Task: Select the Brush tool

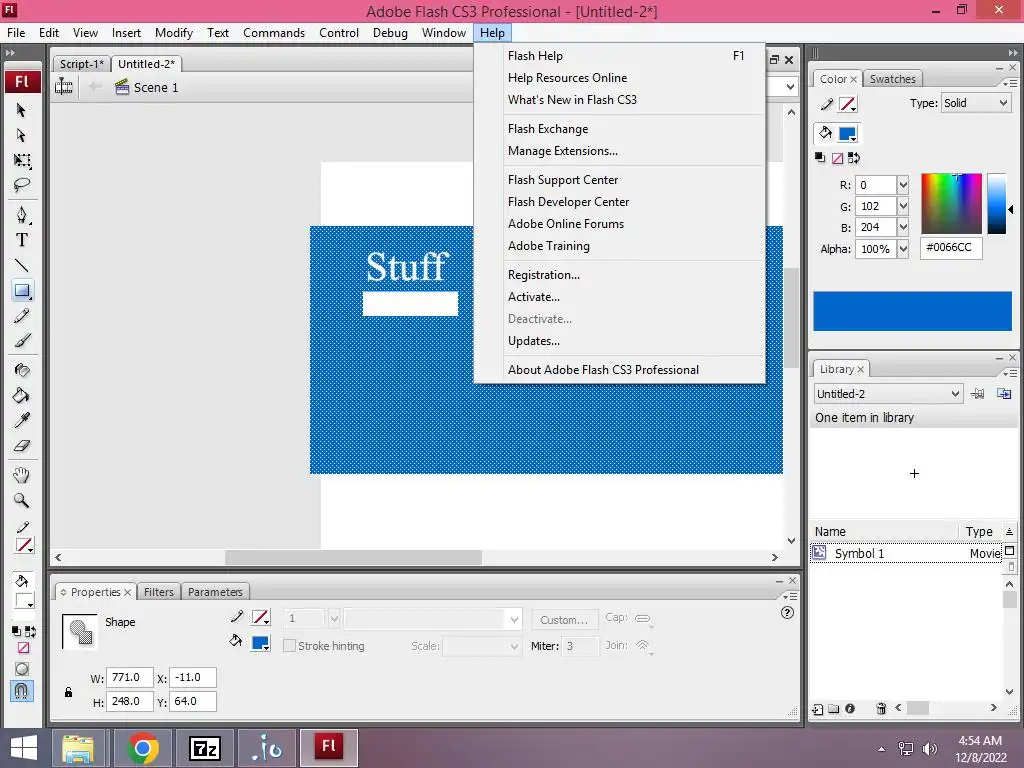Action: point(22,340)
